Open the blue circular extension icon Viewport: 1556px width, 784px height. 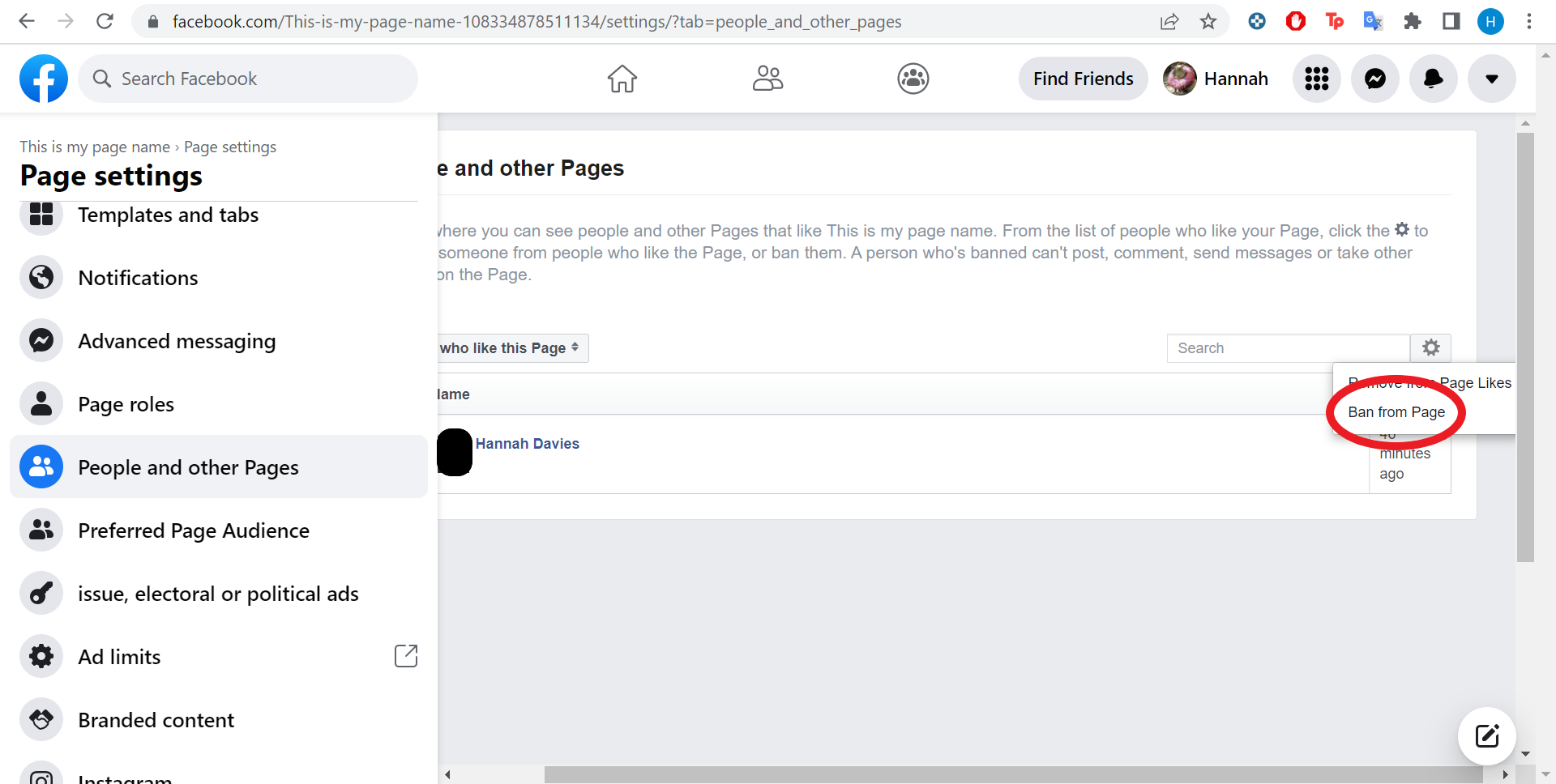1257,21
